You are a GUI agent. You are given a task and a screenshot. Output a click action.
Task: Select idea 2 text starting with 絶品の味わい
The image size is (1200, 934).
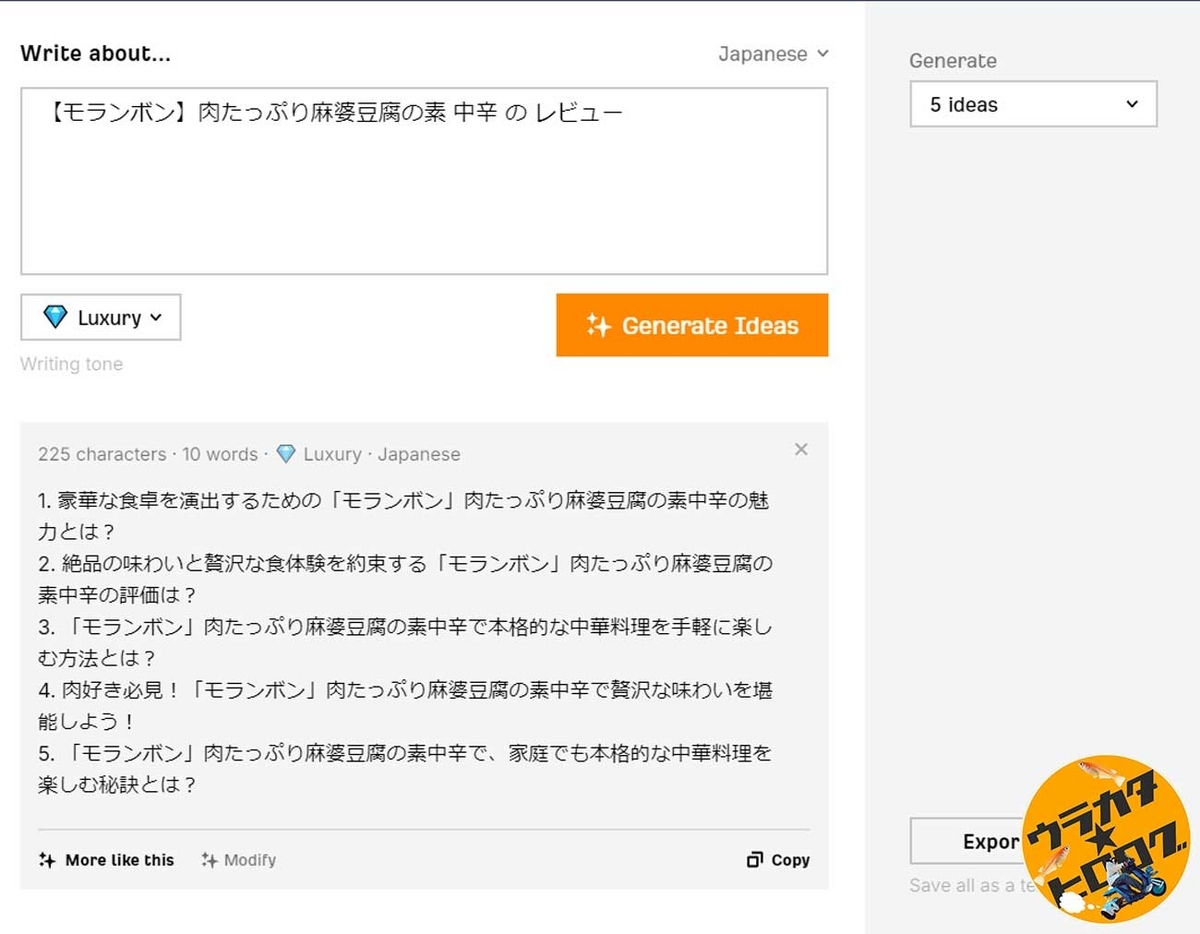[x=405, y=579]
